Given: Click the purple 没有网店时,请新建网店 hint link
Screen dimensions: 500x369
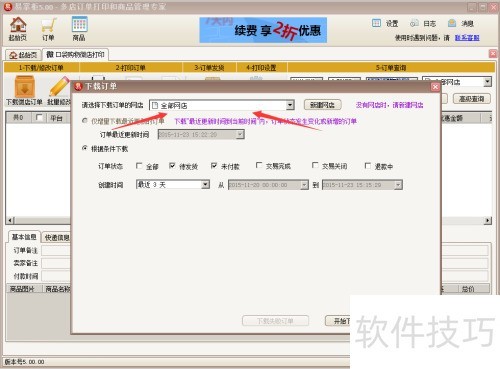Looking at the screenshot, I should point(390,105).
